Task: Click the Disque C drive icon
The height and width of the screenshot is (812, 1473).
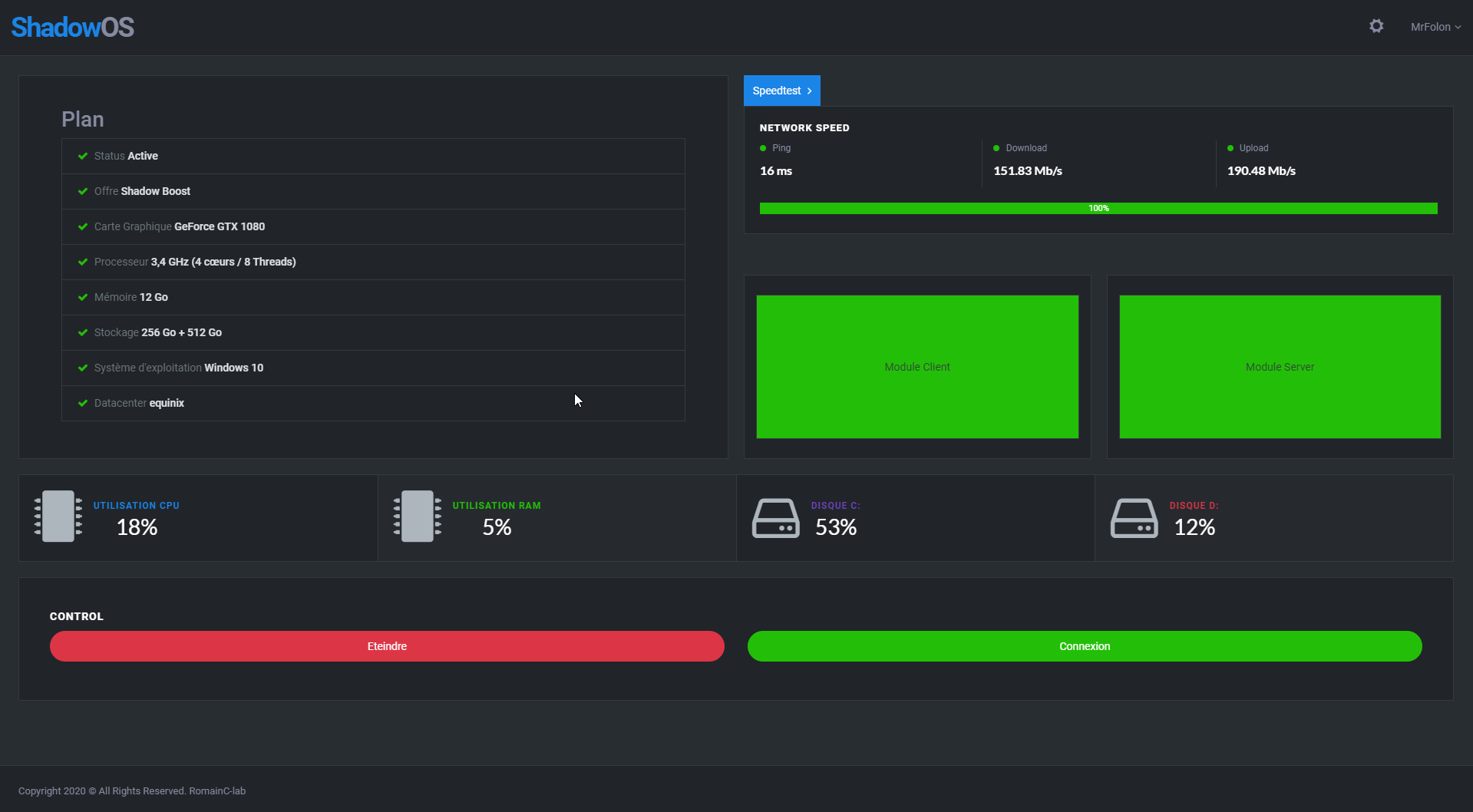Action: 775,518
